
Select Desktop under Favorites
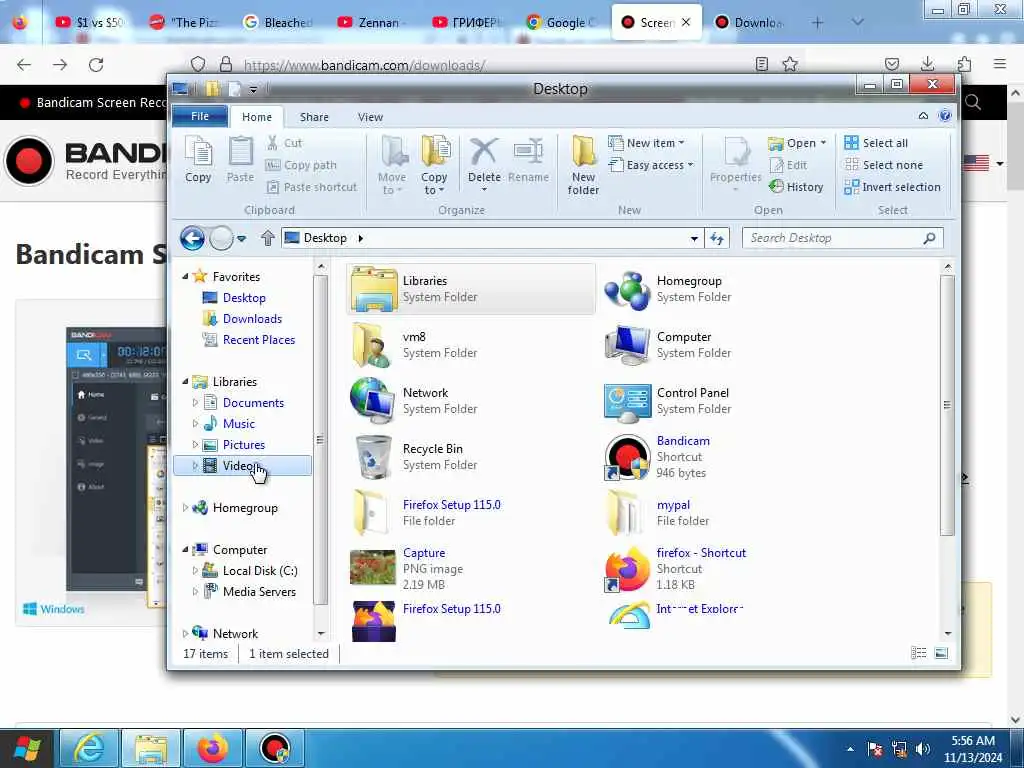tap(244, 298)
